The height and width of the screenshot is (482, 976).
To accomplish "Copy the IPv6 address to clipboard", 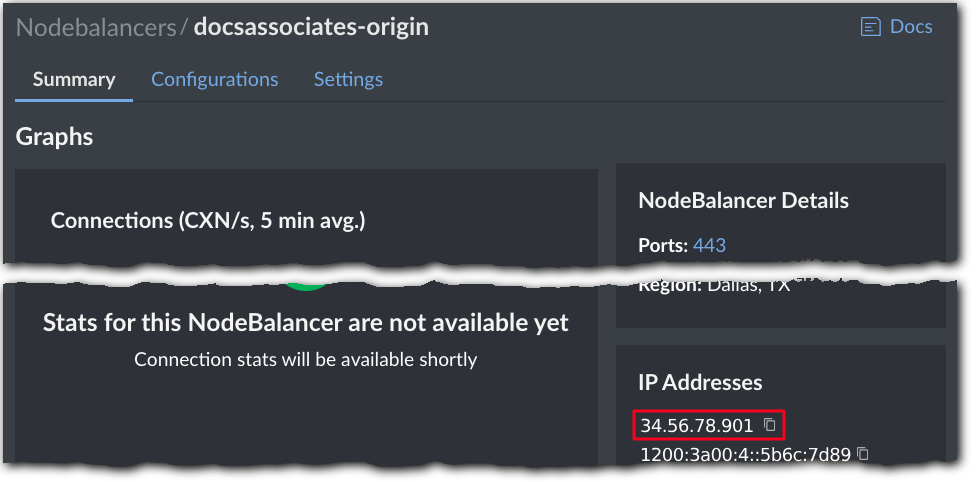I will (863, 454).
